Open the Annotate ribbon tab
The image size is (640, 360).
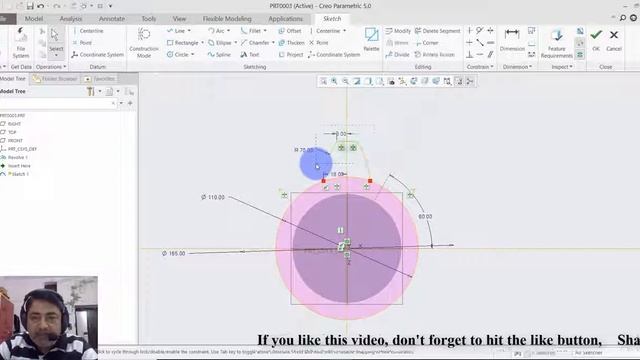[112, 19]
